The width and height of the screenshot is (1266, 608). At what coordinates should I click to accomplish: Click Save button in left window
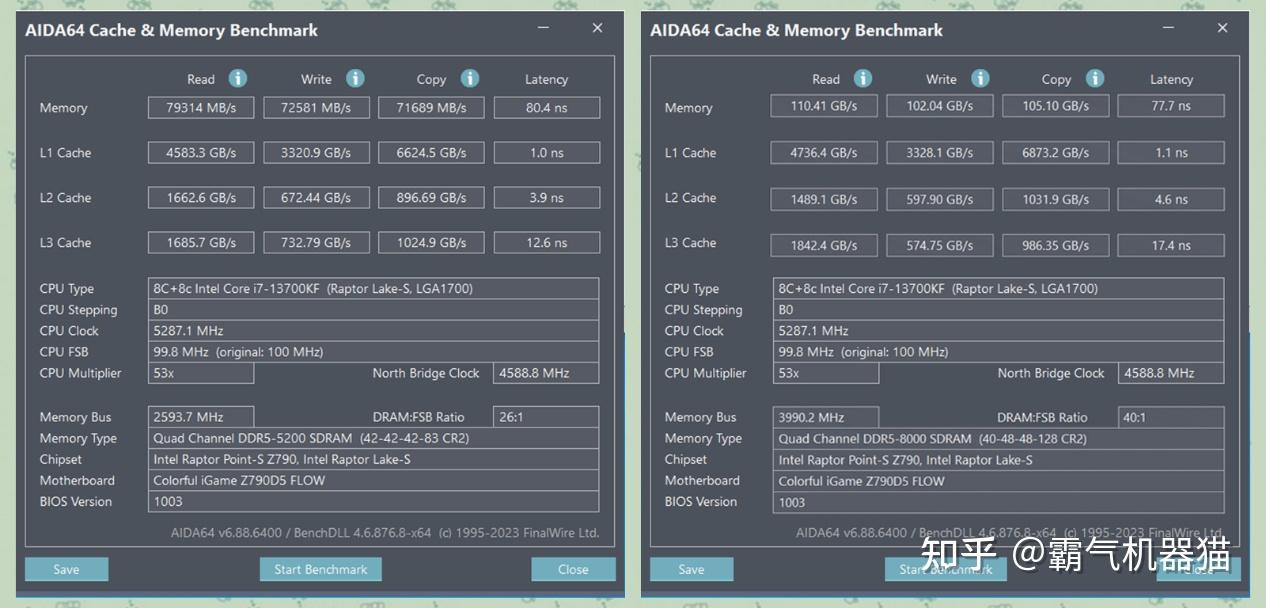tap(66, 569)
